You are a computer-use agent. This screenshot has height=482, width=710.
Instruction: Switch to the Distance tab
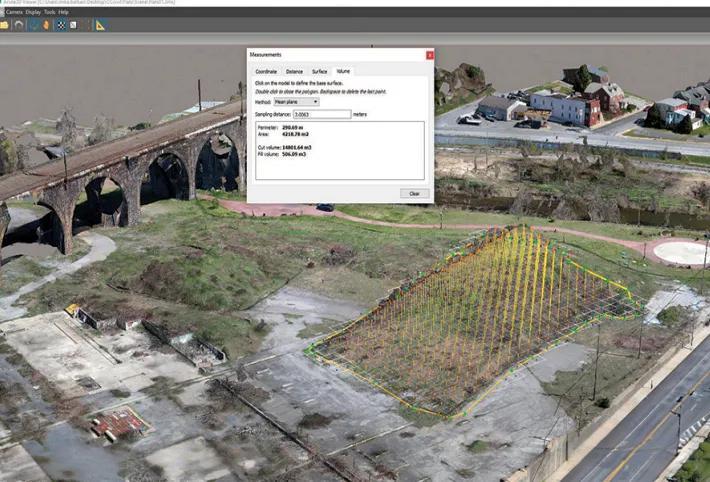coord(294,72)
